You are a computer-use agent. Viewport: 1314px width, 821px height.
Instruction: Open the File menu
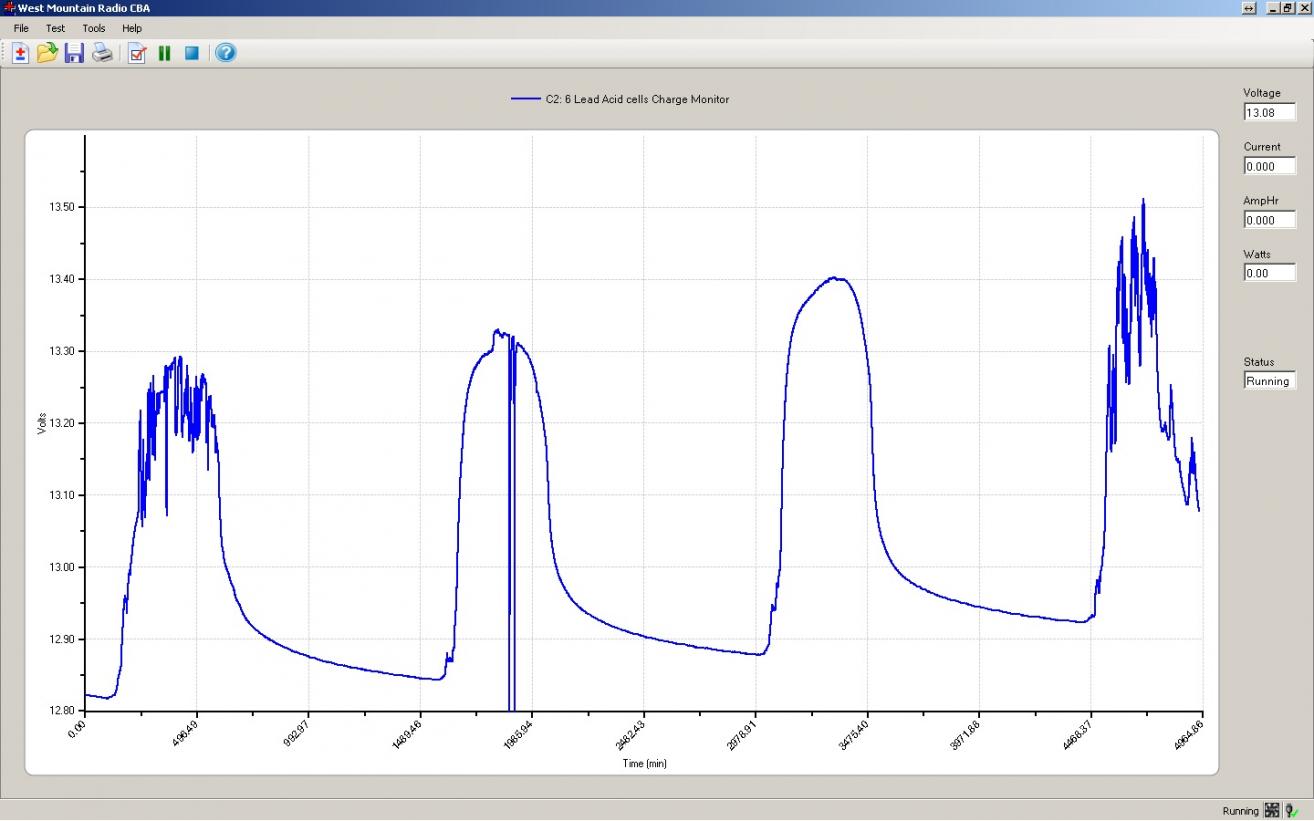point(21,28)
